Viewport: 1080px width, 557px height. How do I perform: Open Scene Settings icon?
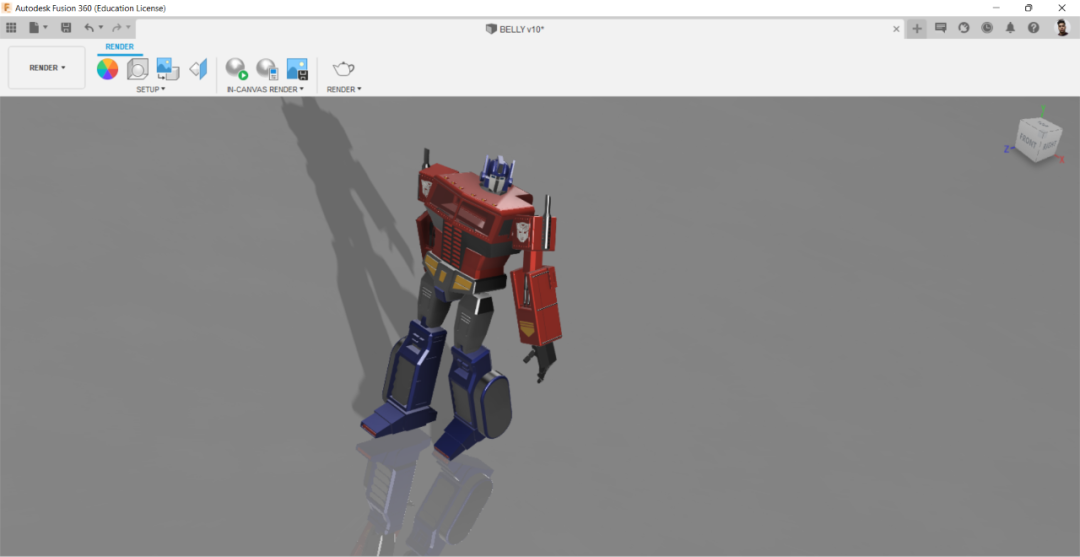coord(138,69)
